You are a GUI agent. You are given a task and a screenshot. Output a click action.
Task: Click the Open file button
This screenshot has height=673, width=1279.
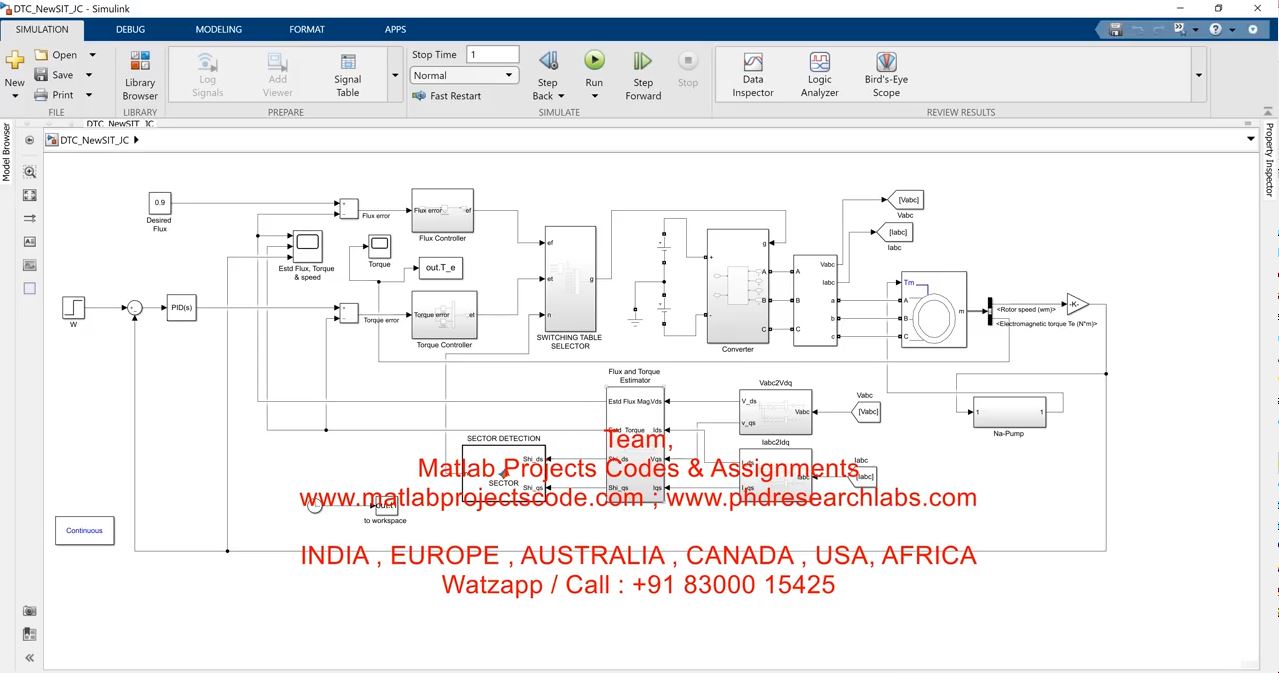(56, 55)
